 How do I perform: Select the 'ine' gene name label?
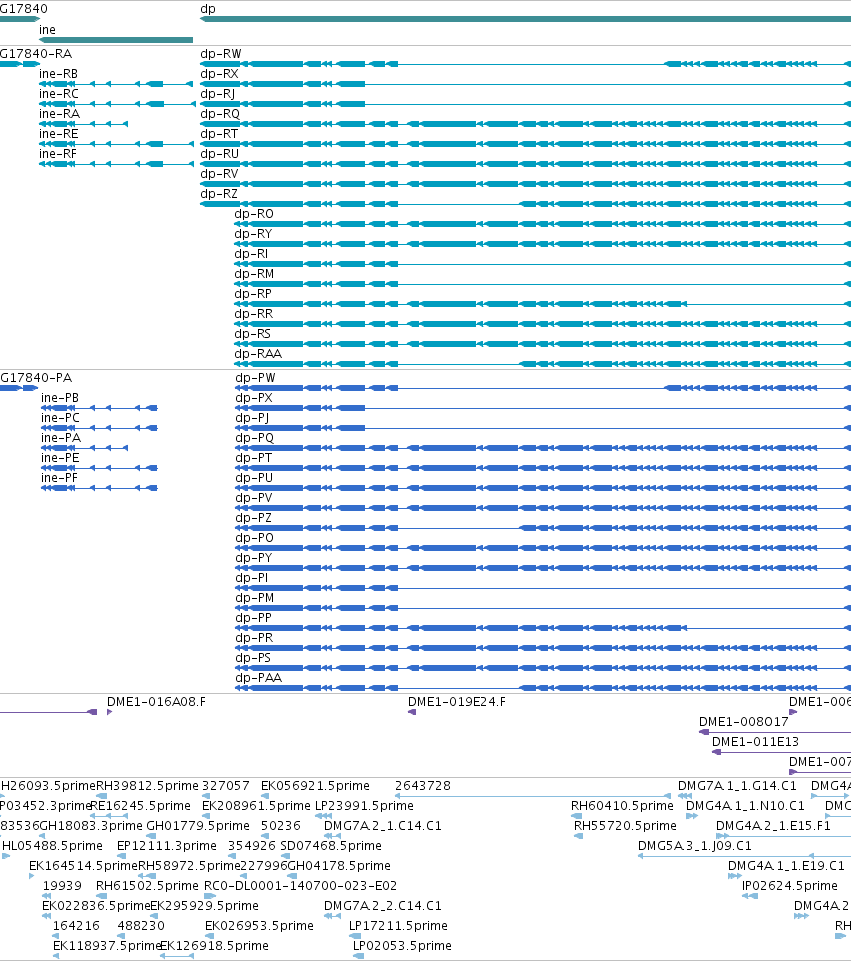[x=47, y=29]
